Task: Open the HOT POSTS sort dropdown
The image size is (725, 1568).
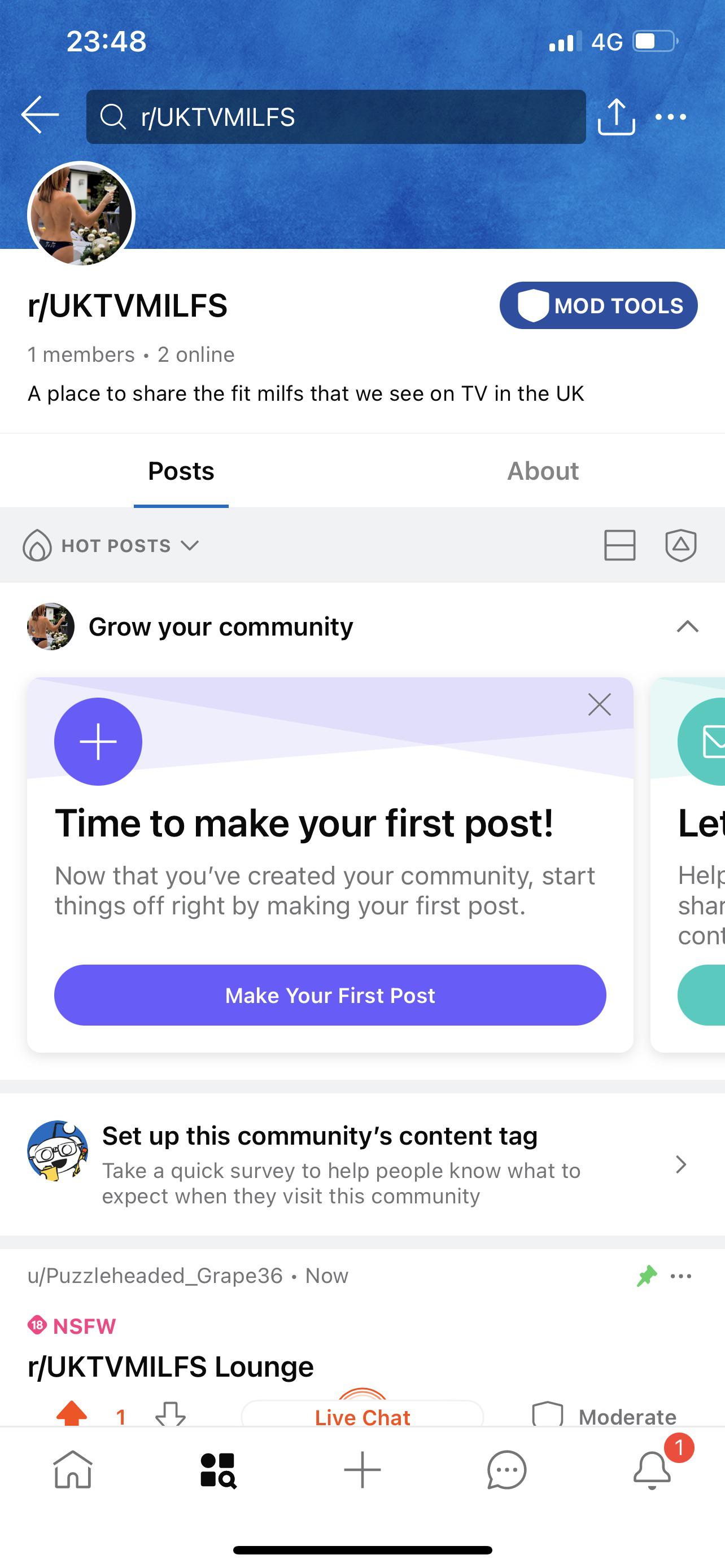Action: point(111,545)
